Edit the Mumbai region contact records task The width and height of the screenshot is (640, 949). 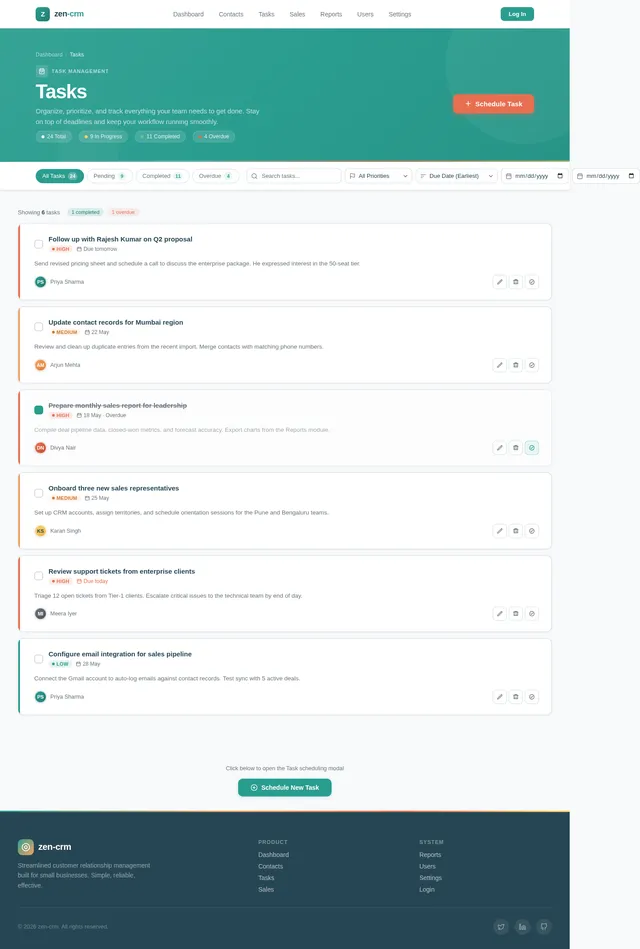click(x=500, y=365)
